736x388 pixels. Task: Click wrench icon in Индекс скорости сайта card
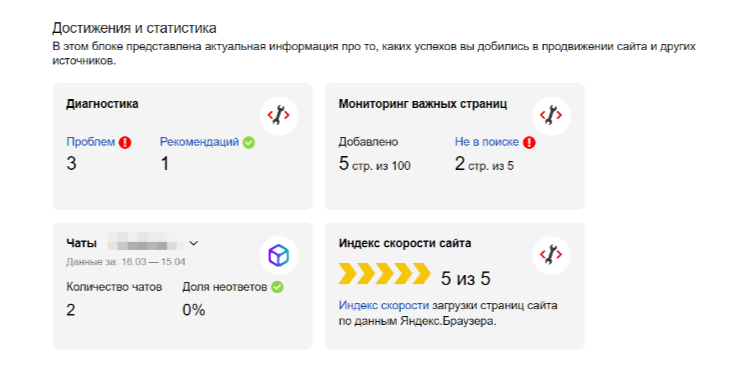[x=551, y=255]
